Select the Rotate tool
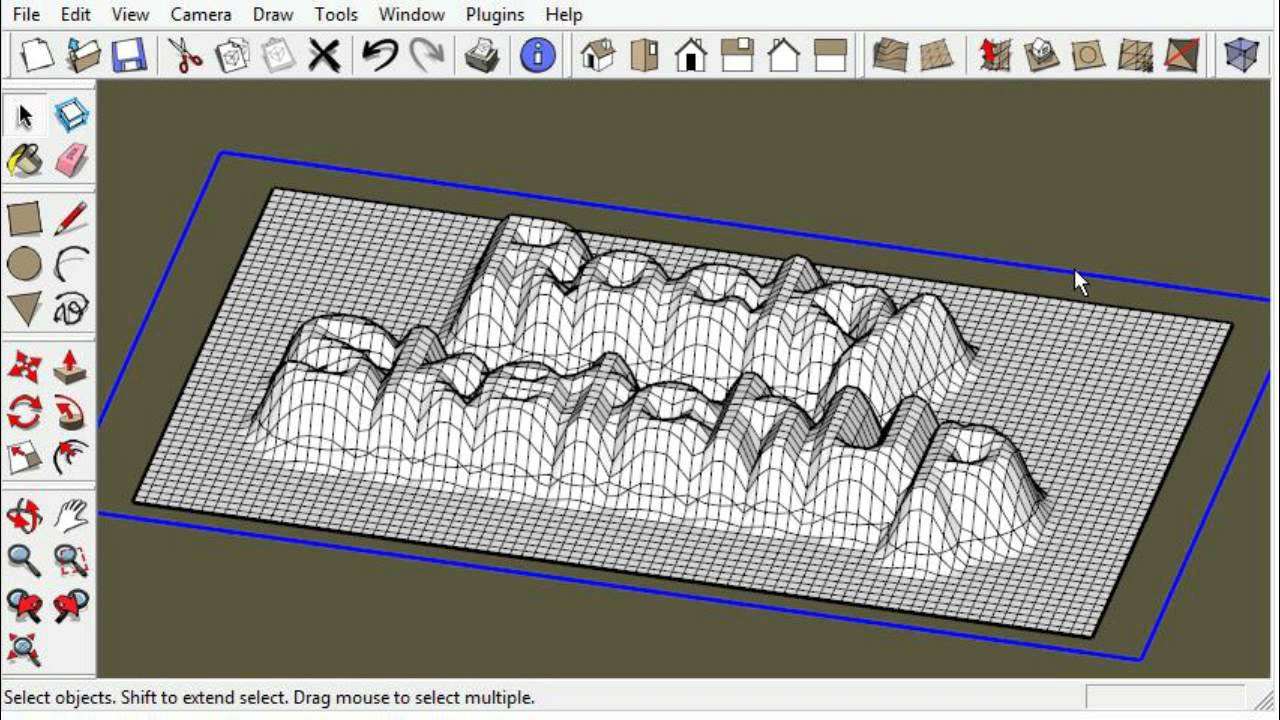The image size is (1280, 720). click(25, 412)
